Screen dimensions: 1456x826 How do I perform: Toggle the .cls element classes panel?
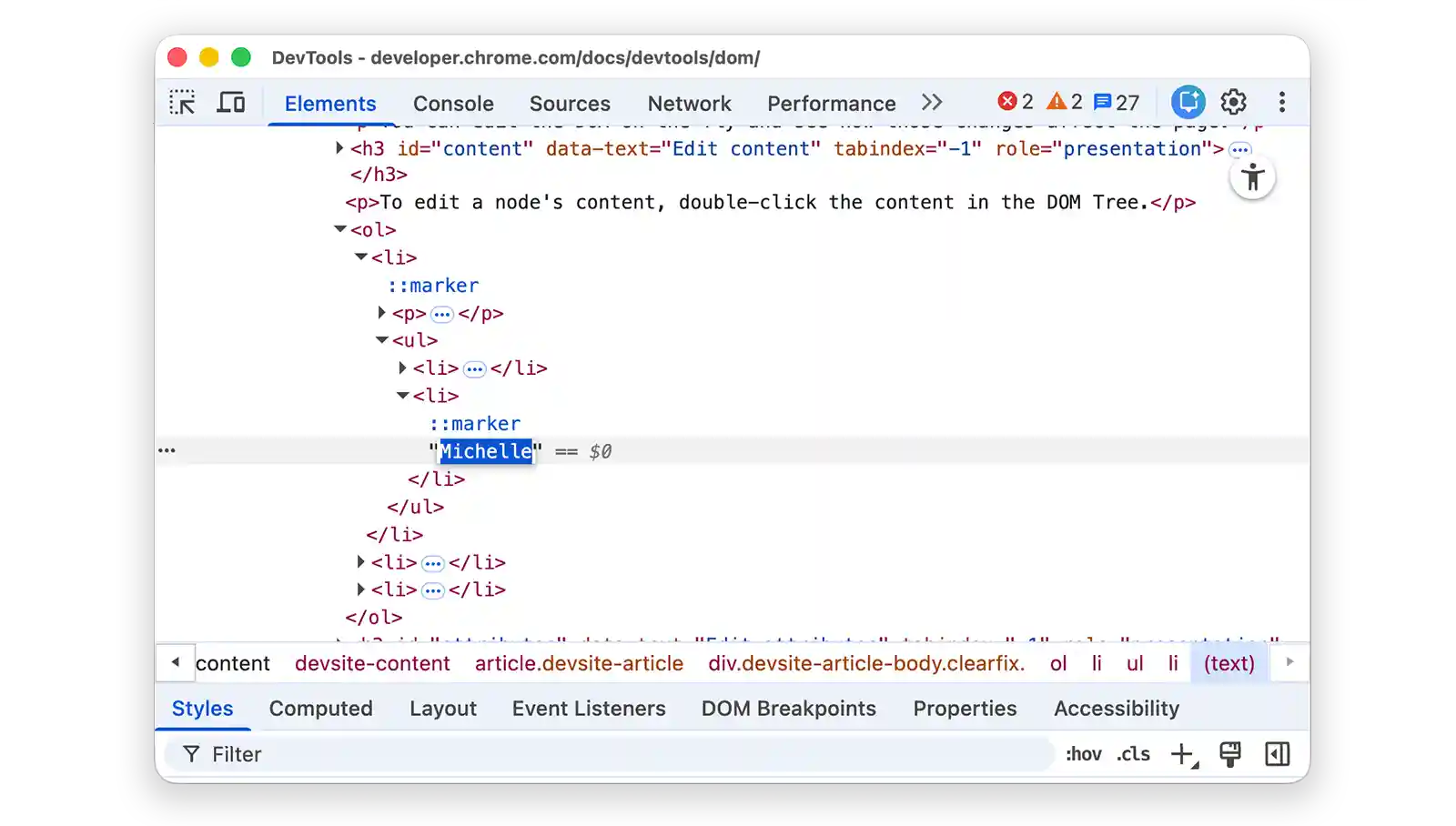coord(1134,754)
